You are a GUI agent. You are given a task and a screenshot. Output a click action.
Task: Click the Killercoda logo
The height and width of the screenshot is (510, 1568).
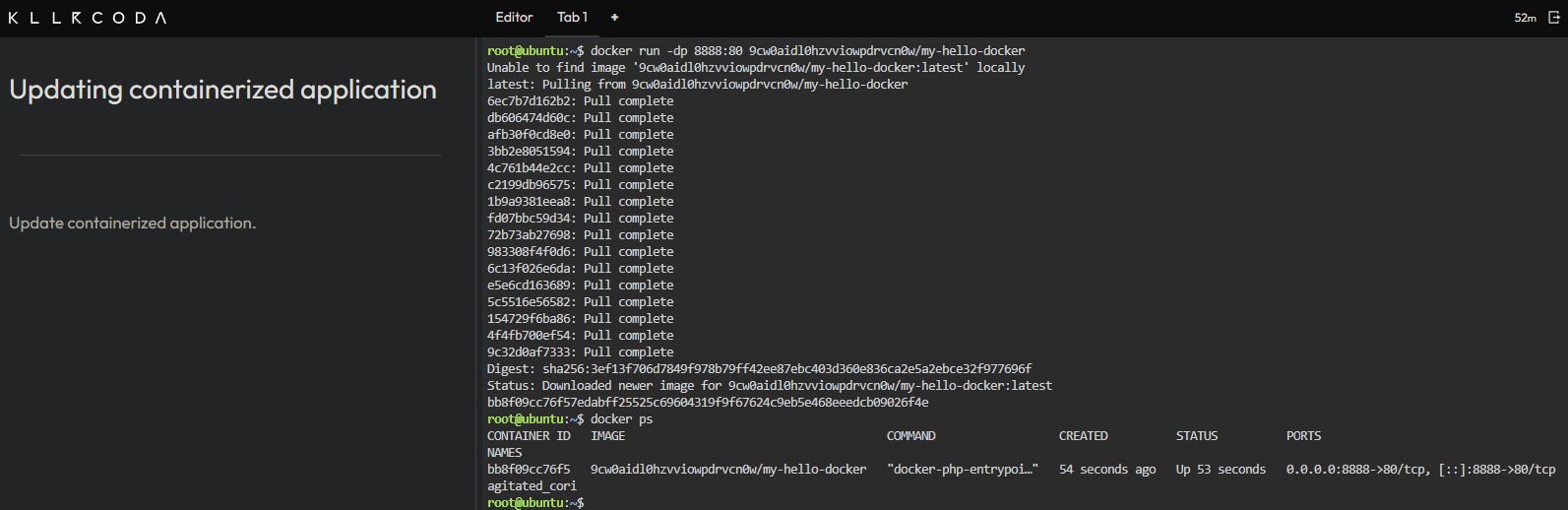coord(88,18)
